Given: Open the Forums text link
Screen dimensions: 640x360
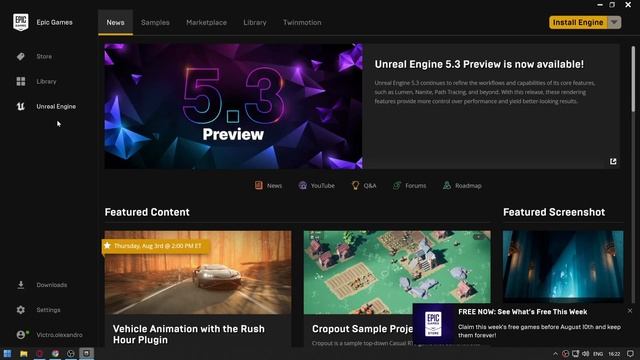Looking at the screenshot, I should pyautogui.click(x=416, y=186).
